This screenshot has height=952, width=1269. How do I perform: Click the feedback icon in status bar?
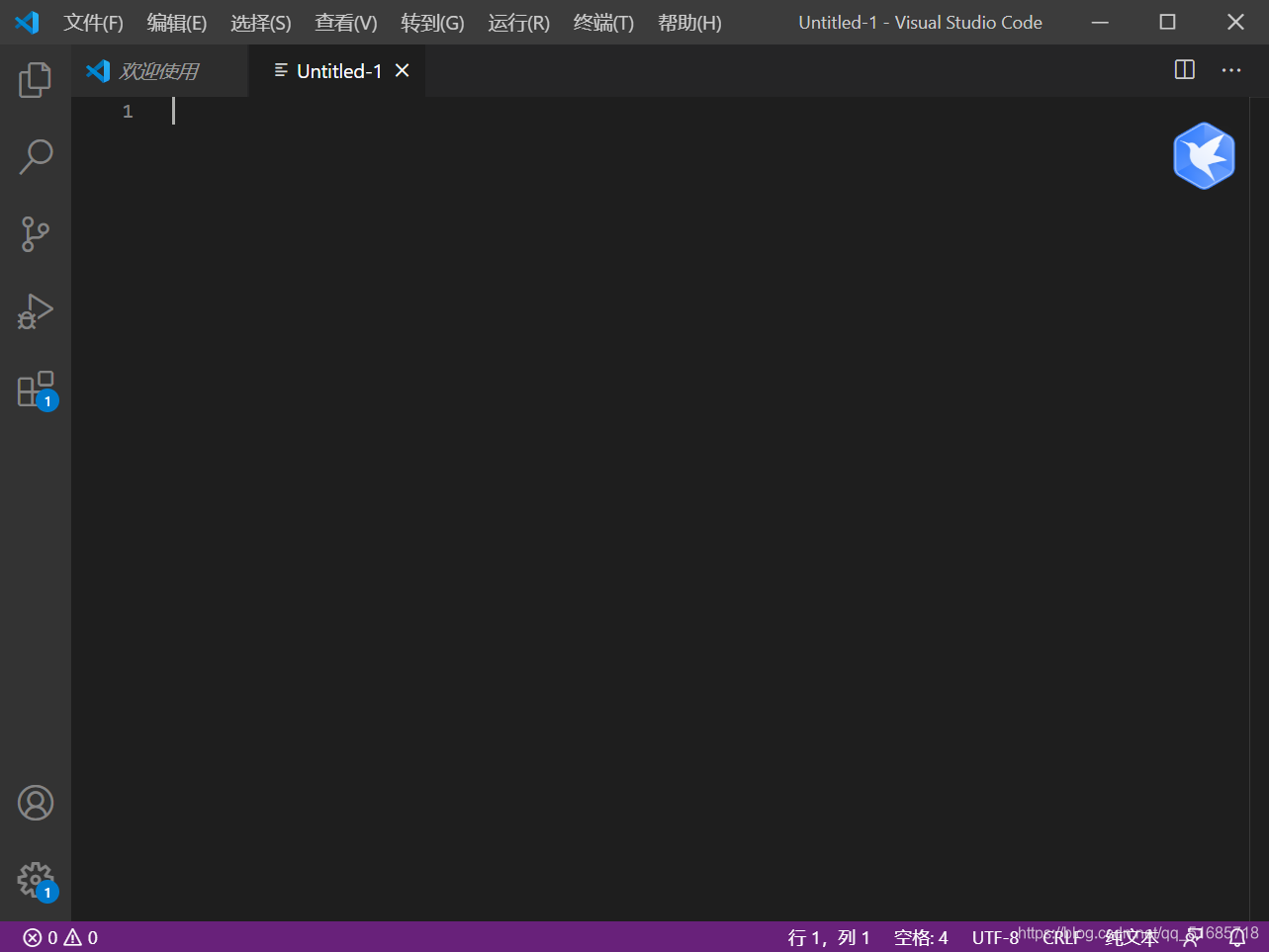click(x=1192, y=937)
